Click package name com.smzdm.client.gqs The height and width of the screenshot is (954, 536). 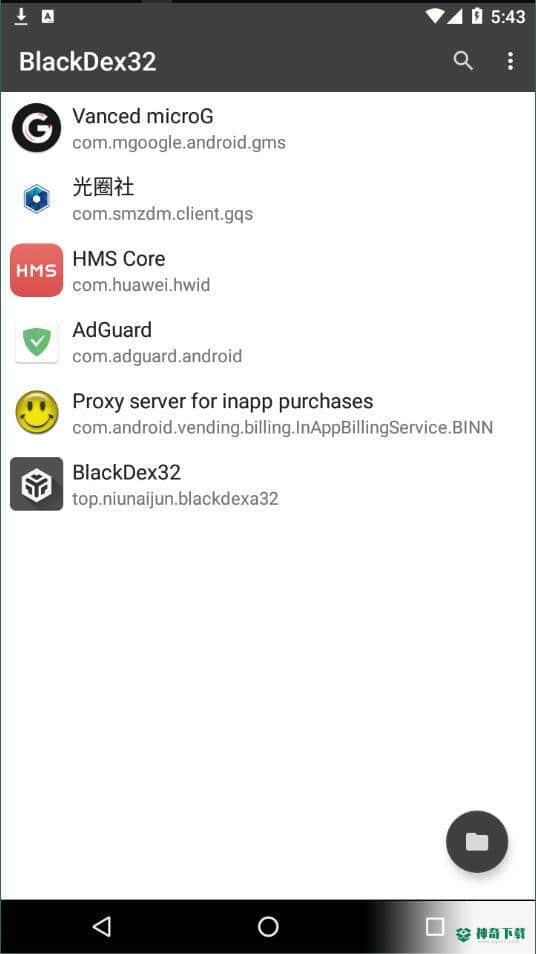(162, 214)
